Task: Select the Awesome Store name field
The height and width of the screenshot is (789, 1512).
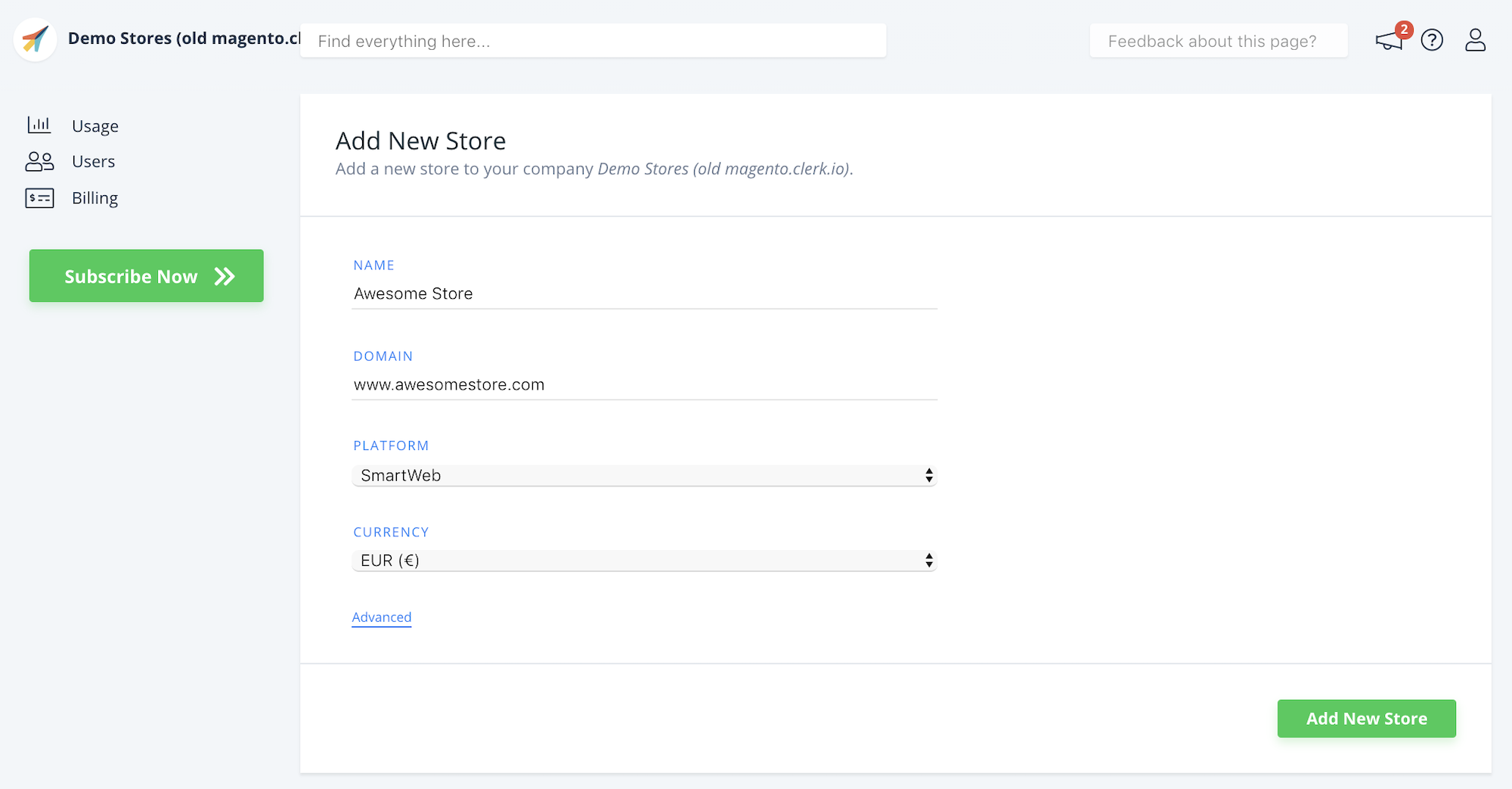Action: pos(643,294)
